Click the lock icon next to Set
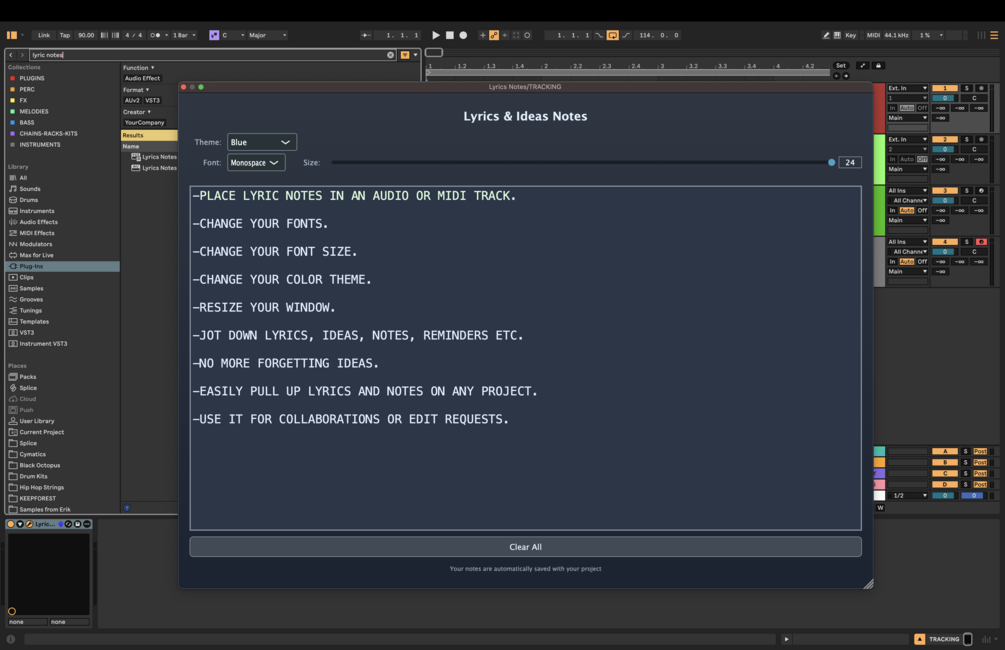The image size is (1005, 650). 879,65
